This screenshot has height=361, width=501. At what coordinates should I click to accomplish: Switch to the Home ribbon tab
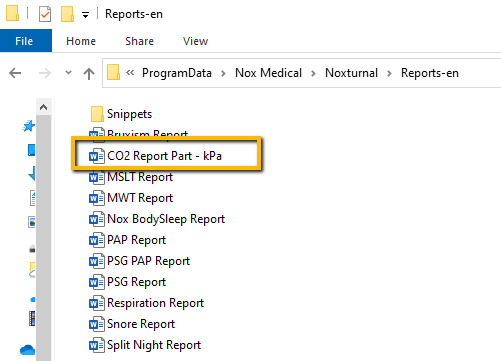coord(81,41)
